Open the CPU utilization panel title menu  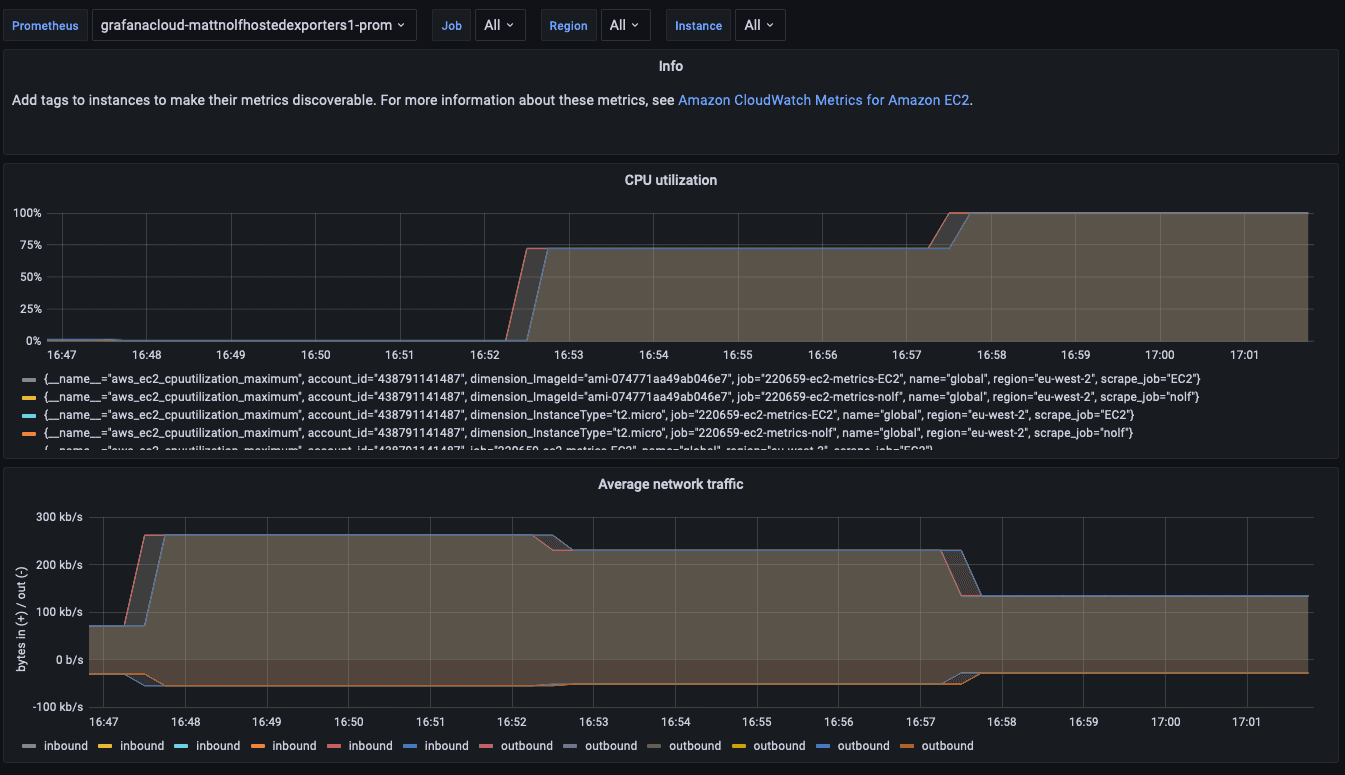[671, 181]
